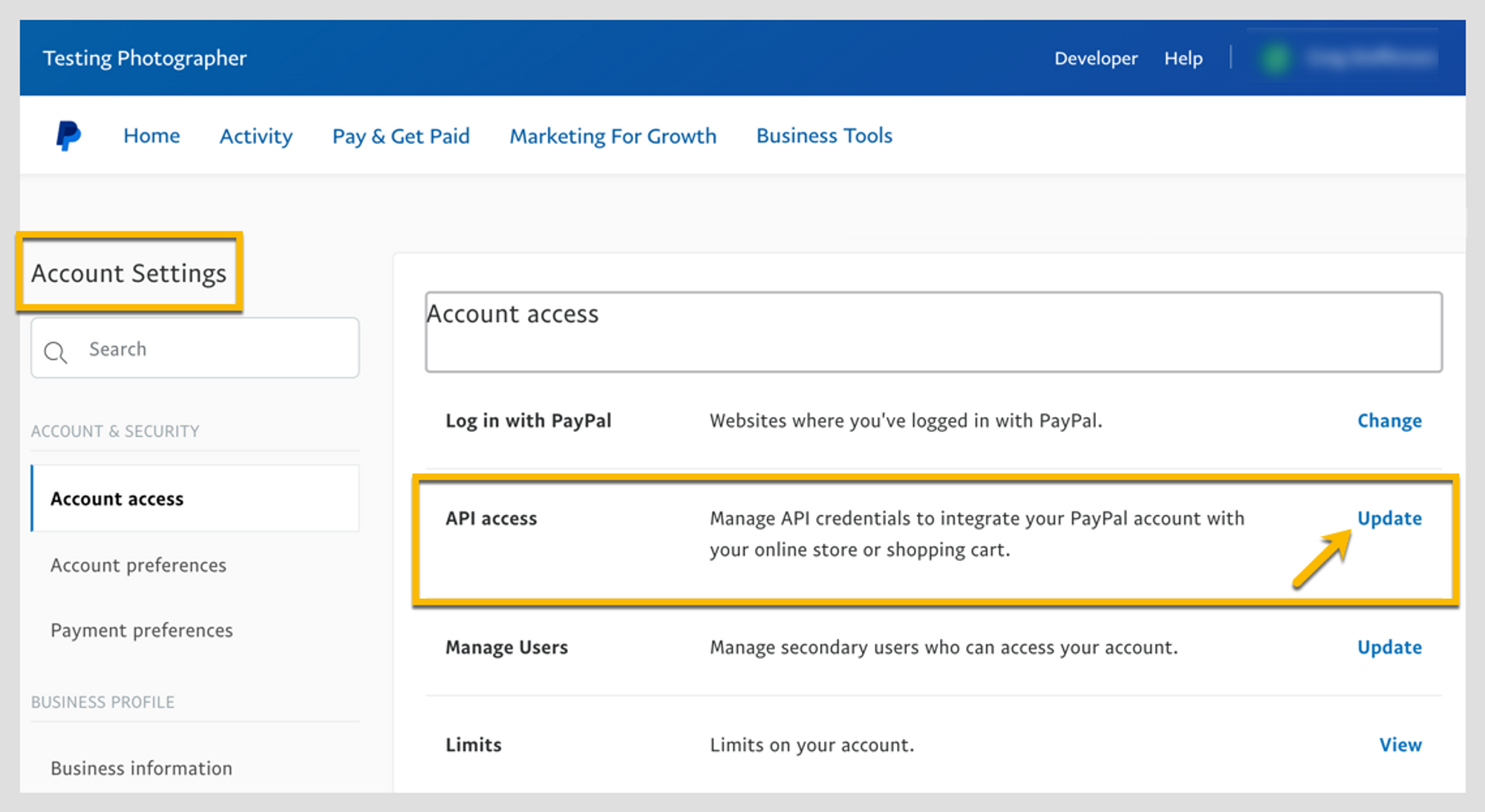1485x812 pixels.
Task: Click the PayPal logo icon
Action: (x=68, y=136)
